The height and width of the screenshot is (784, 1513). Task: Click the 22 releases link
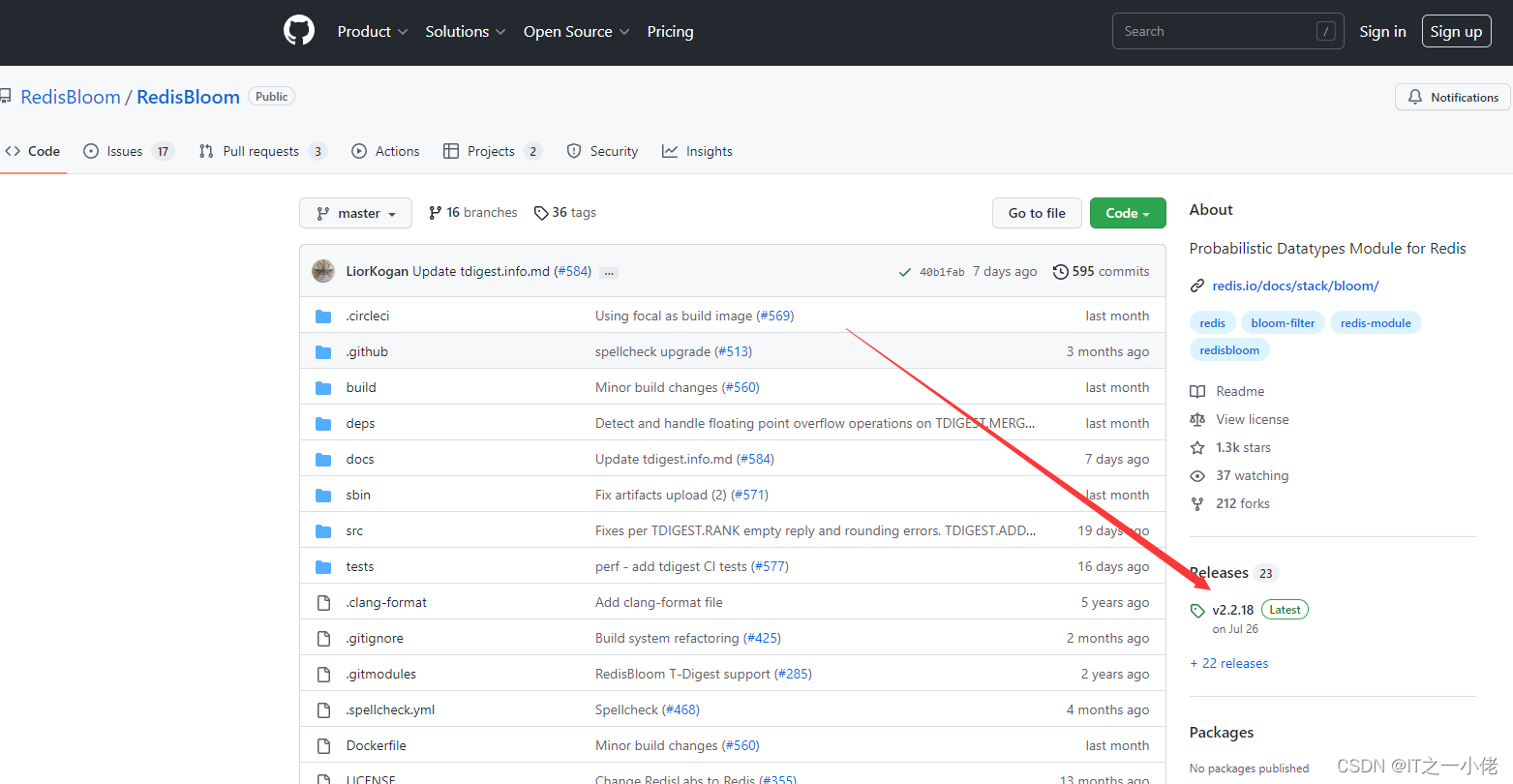click(1228, 663)
